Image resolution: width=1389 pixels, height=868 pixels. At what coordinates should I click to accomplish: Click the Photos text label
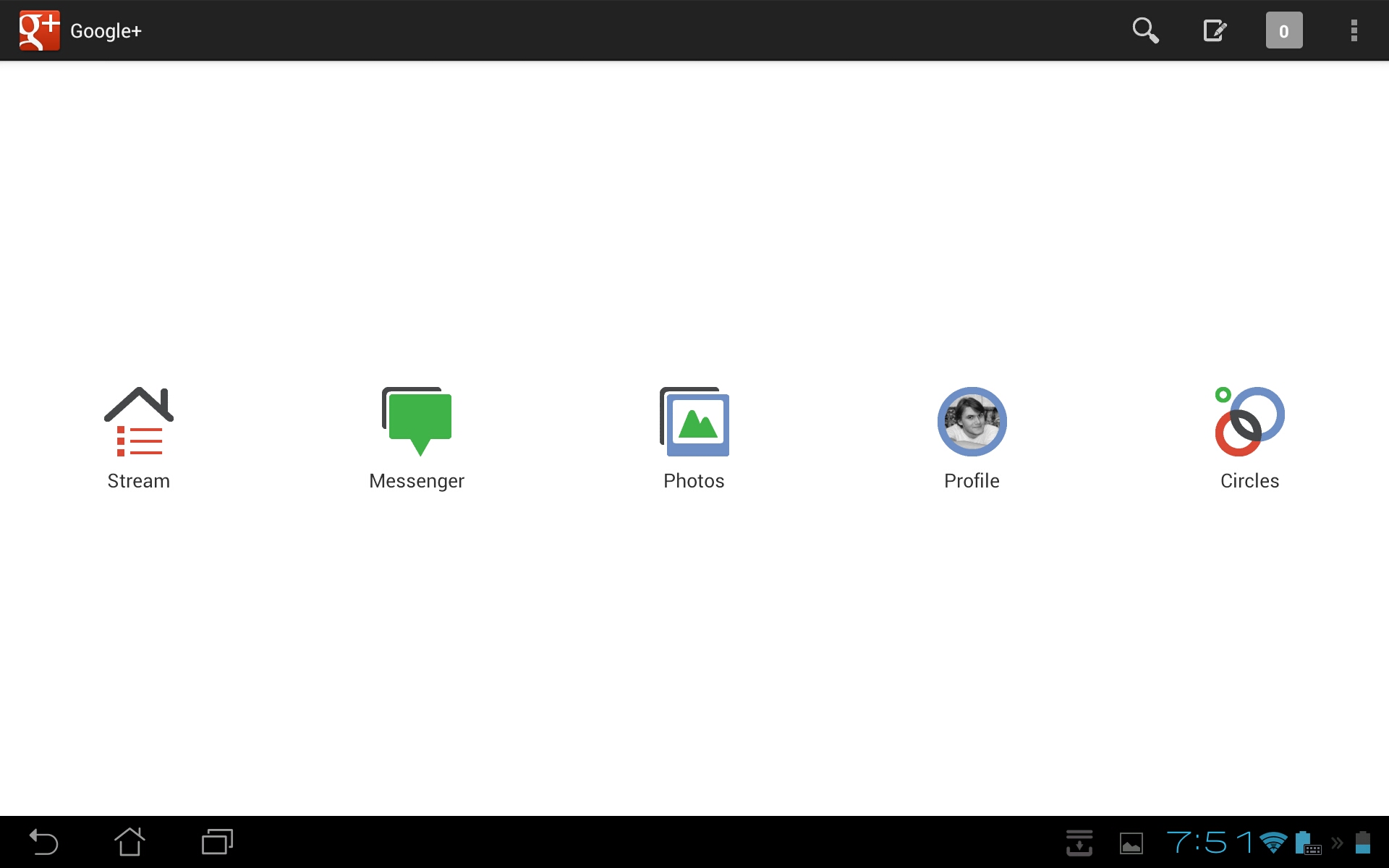[694, 481]
